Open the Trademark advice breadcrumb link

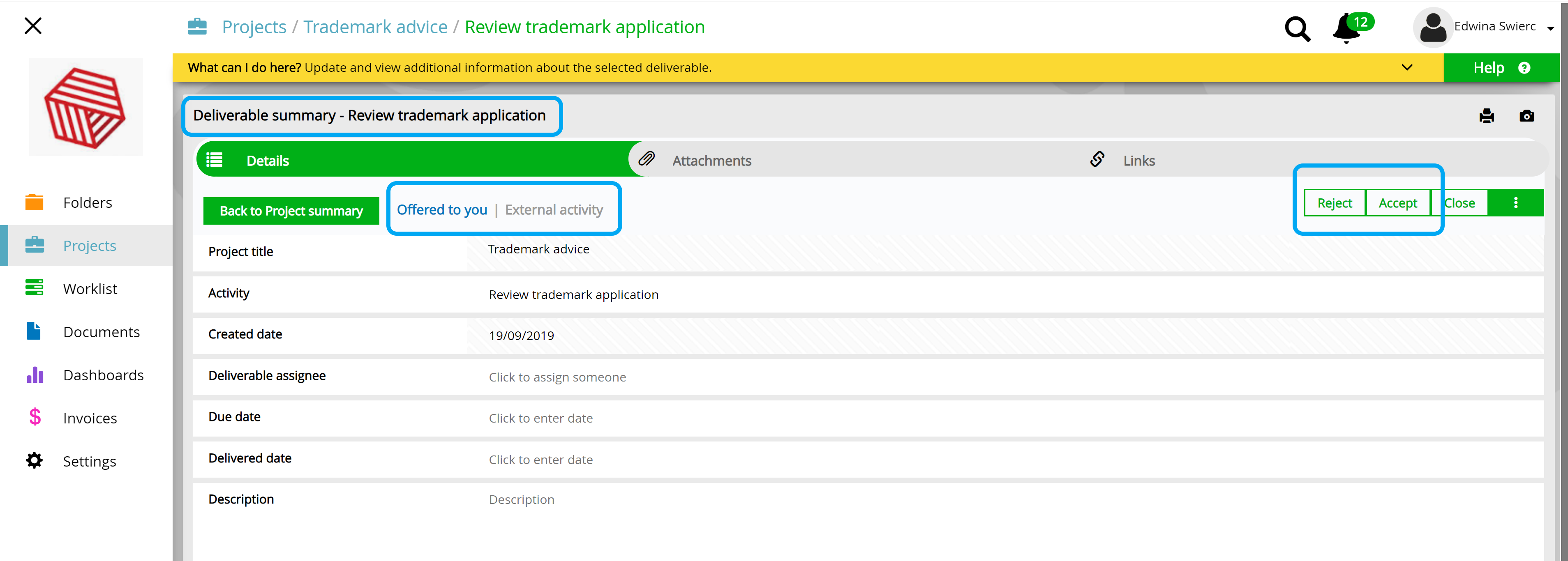click(x=375, y=27)
